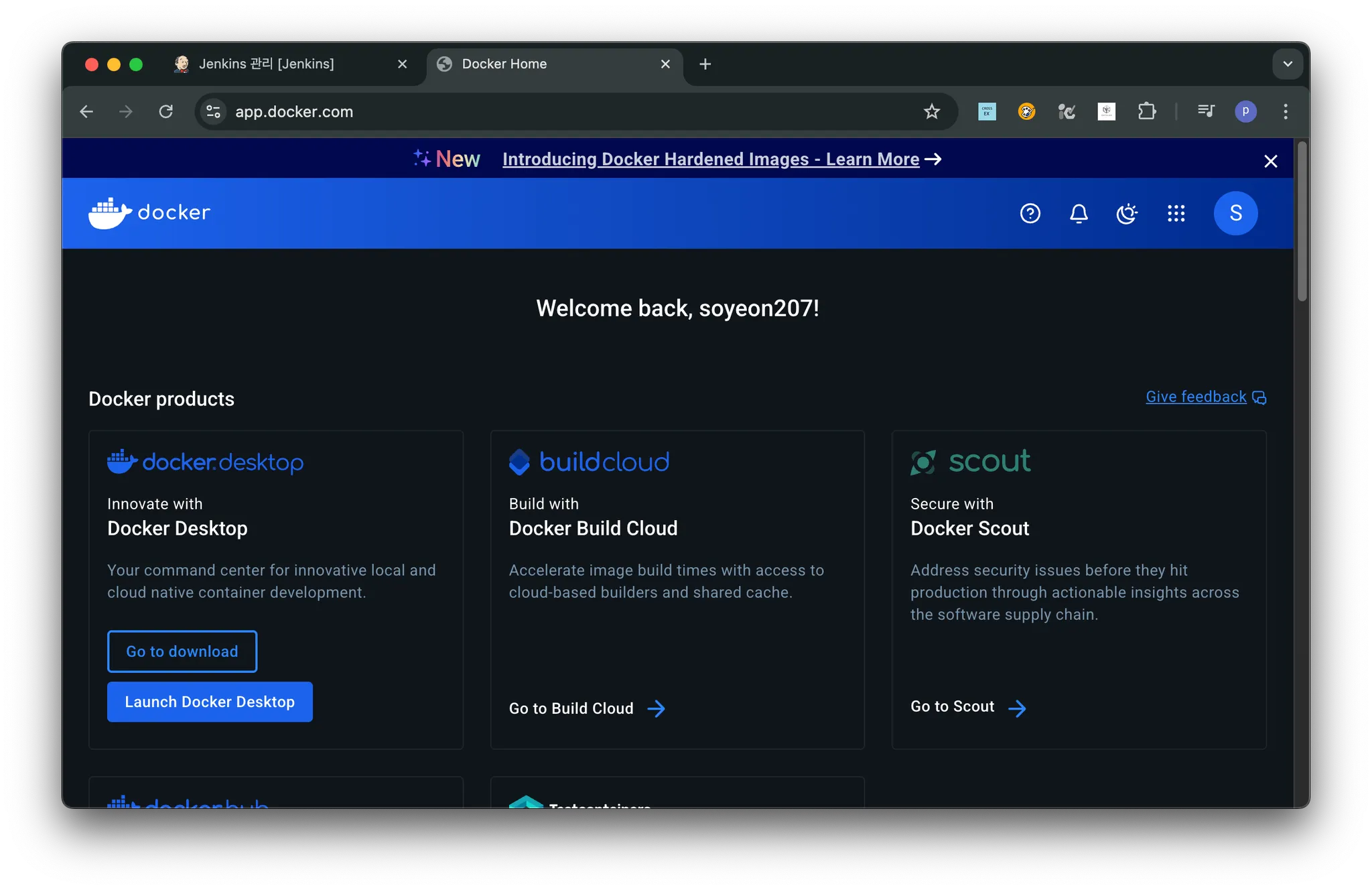The height and width of the screenshot is (890, 1372).
Task: Expand the tab search chevron dropdown
Action: point(1287,64)
